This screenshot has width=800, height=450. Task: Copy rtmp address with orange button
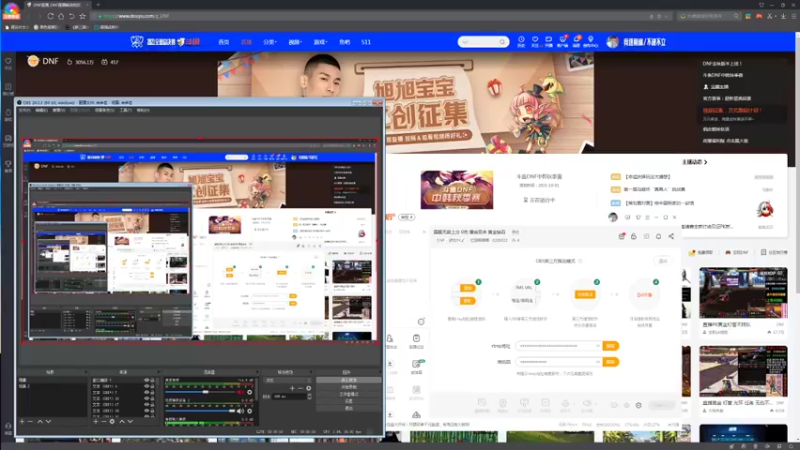[x=610, y=346]
